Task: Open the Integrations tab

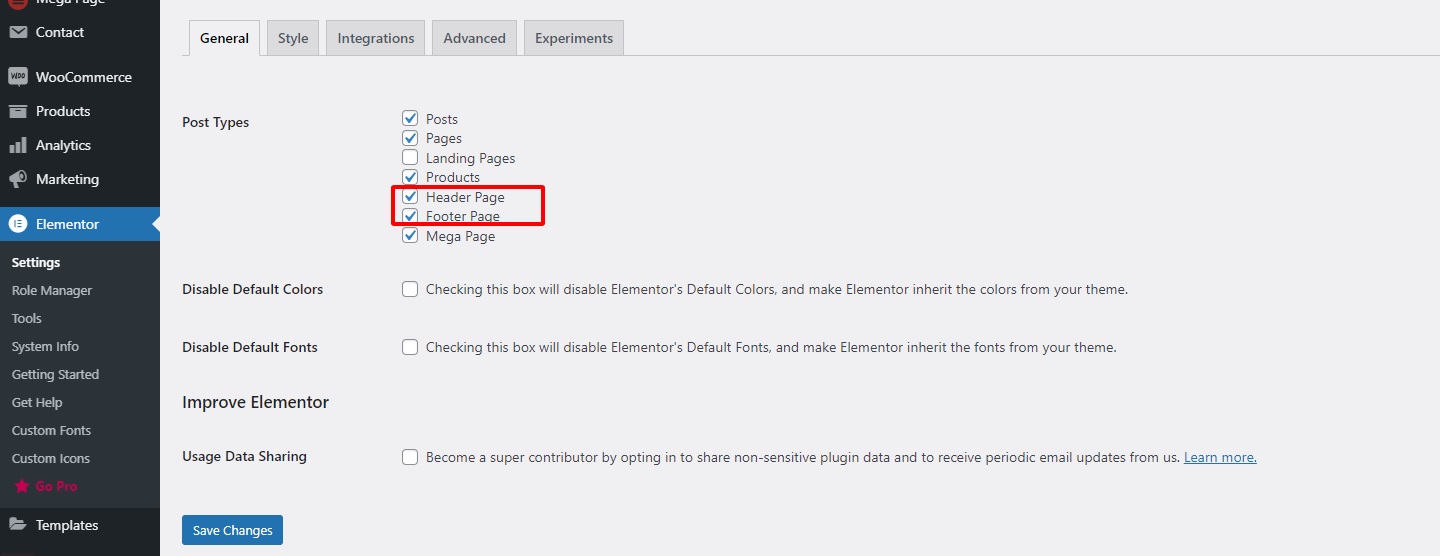Action: (376, 38)
